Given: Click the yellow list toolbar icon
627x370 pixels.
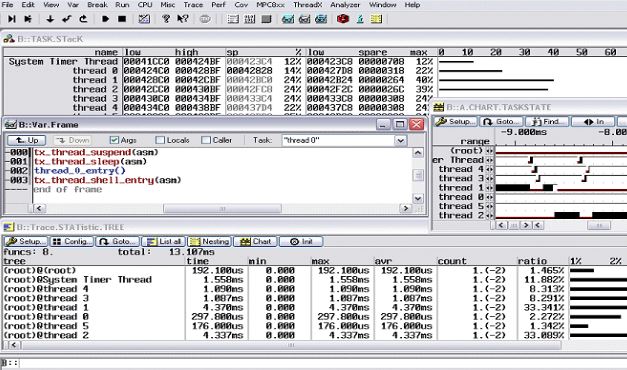Looking at the screenshot, I should click(x=376, y=19).
